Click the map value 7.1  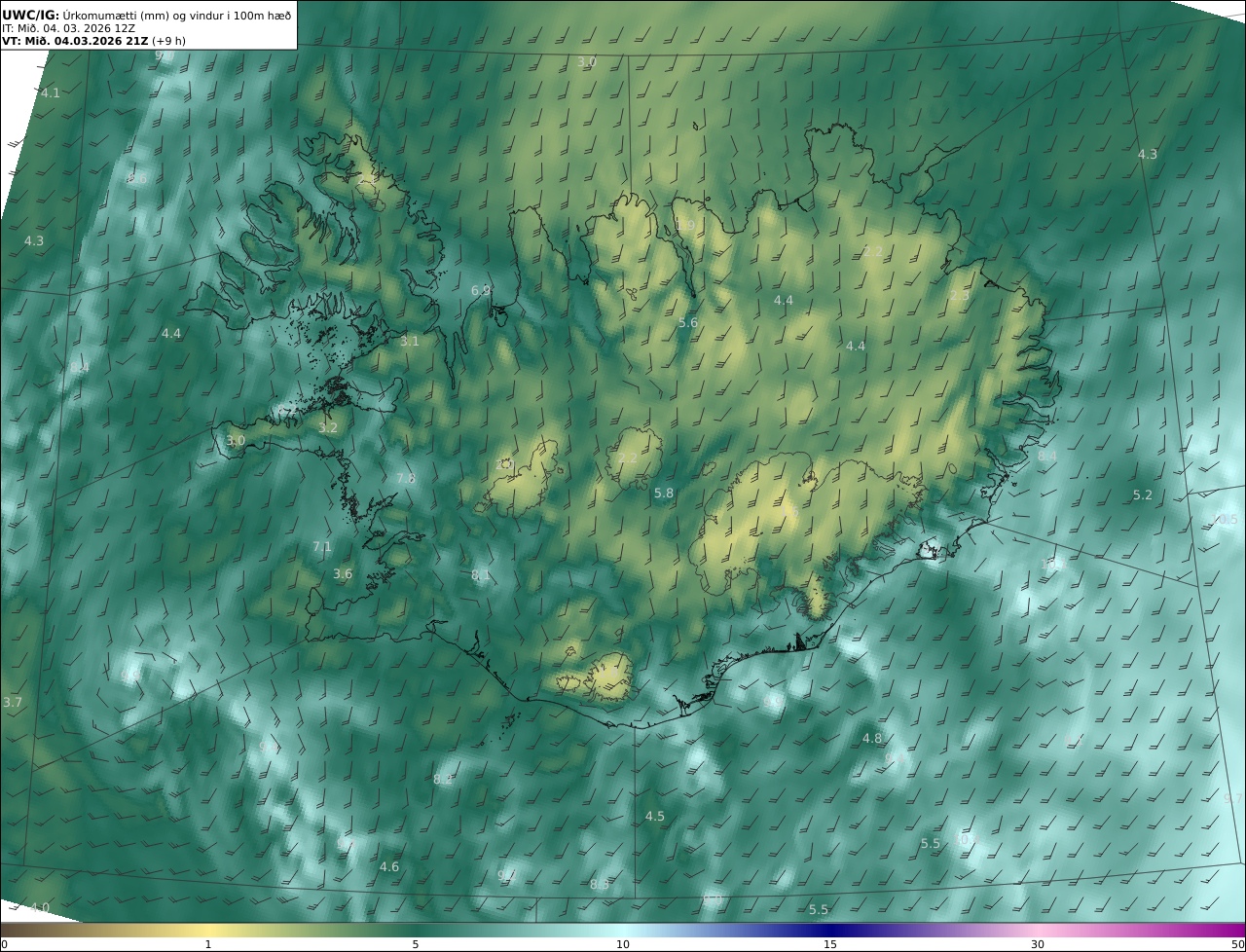coord(322,547)
